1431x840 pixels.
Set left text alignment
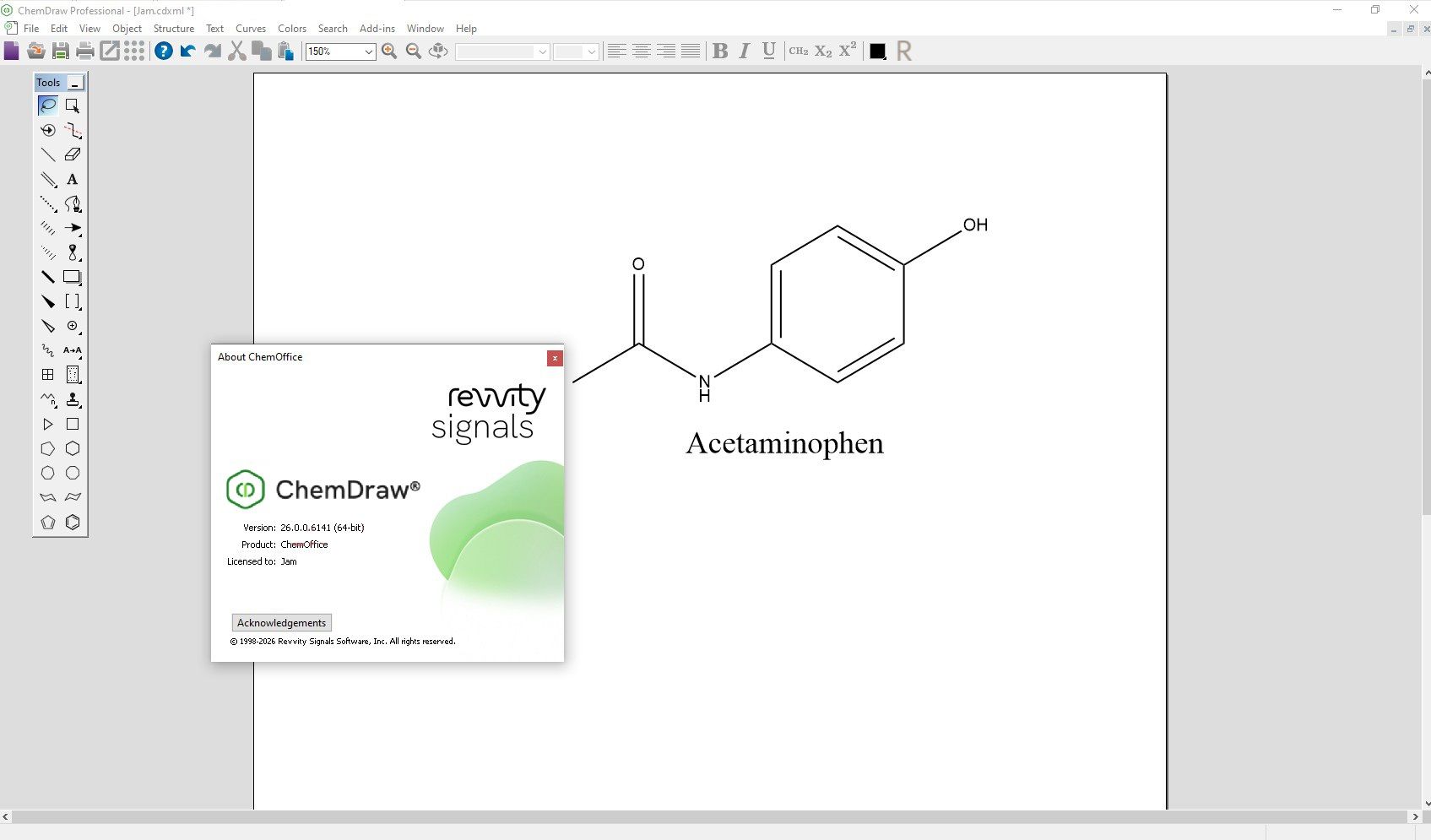click(617, 51)
